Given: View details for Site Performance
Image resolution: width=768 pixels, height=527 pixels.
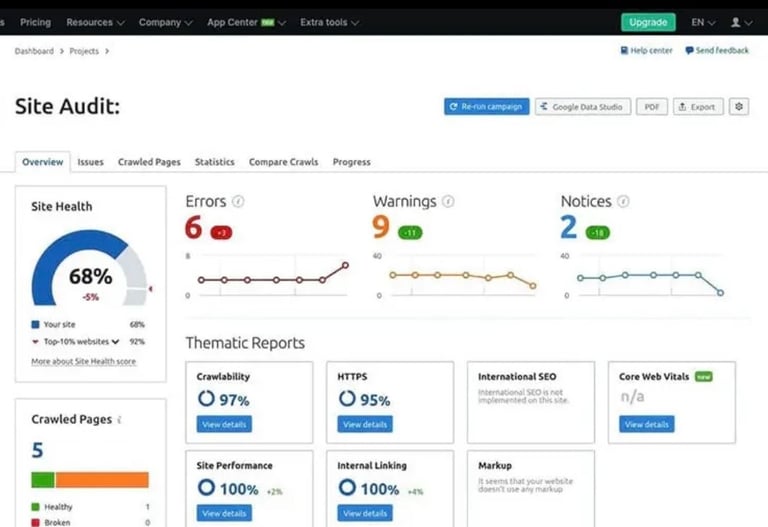Looking at the screenshot, I should pyautogui.click(x=224, y=513).
